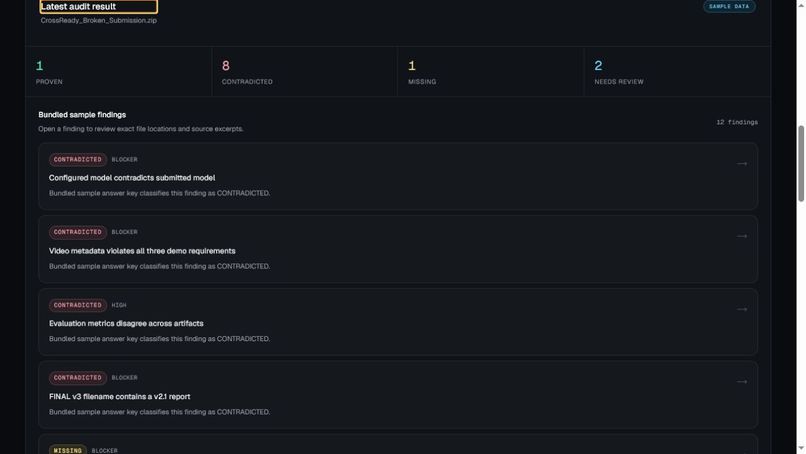Click BLOCKER label next to MISSING badge

point(104,450)
